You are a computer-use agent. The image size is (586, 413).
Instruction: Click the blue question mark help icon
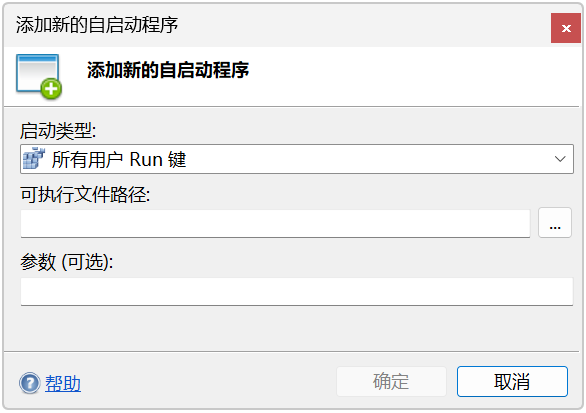[30, 383]
